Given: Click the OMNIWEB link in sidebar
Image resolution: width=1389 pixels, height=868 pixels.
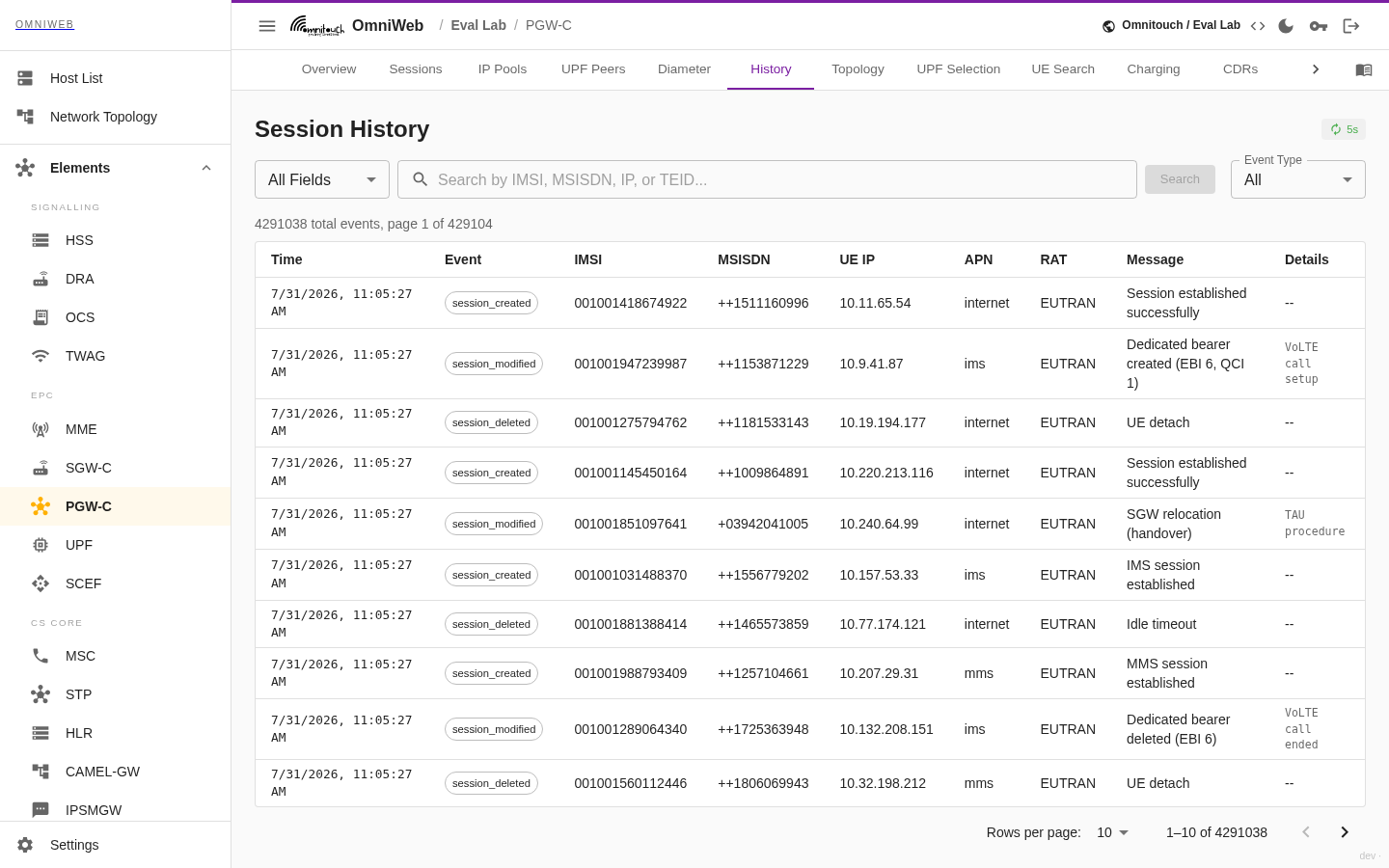Looking at the screenshot, I should click(x=44, y=24).
